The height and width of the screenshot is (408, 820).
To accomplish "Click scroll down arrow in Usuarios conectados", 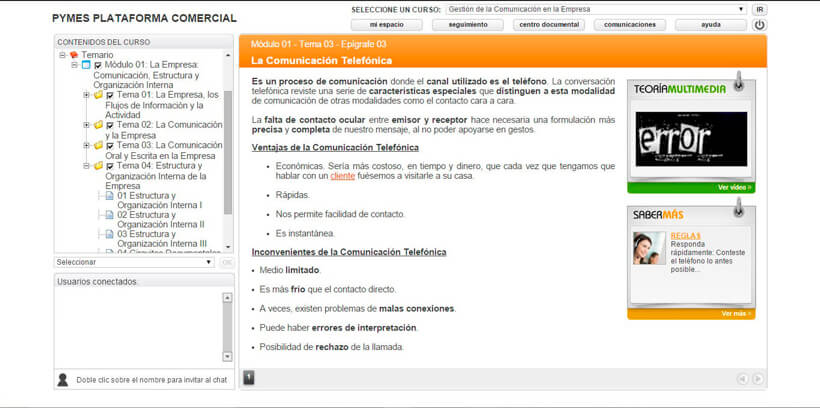I will pyautogui.click(x=227, y=356).
